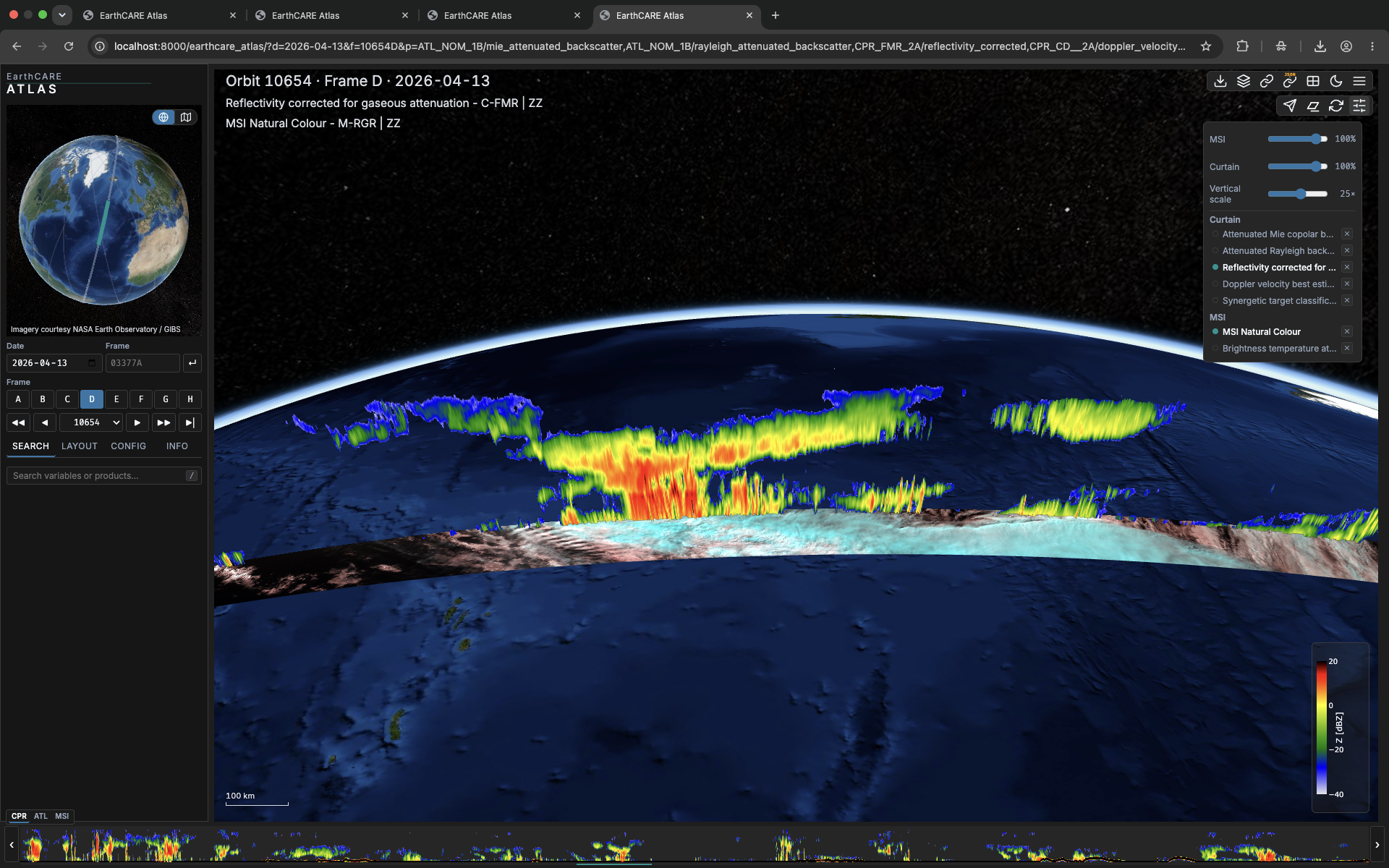
Task: Select frame G
Action: tap(166, 399)
